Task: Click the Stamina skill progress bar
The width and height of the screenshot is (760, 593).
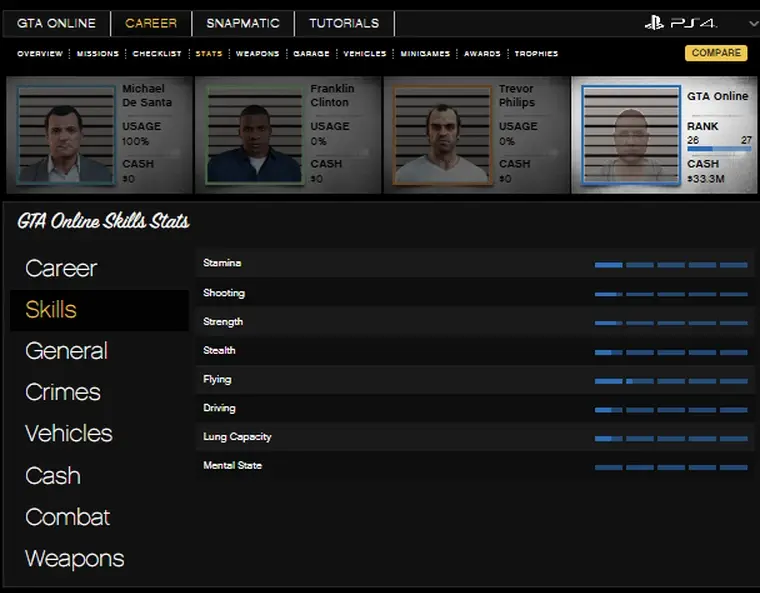Action: [671, 265]
